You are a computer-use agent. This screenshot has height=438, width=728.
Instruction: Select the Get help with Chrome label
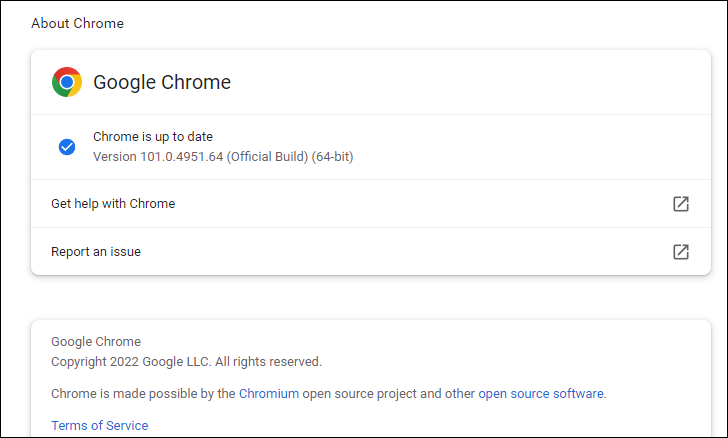tap(113, 204)
